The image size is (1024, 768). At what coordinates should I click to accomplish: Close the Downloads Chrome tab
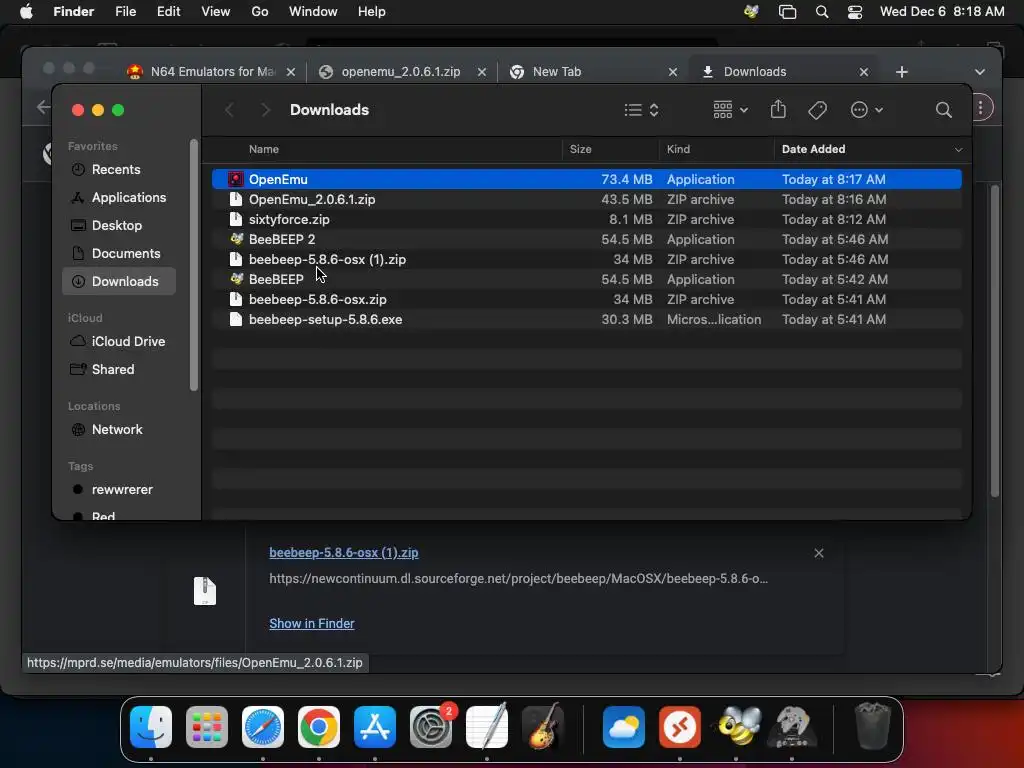(x=863, y=72)
